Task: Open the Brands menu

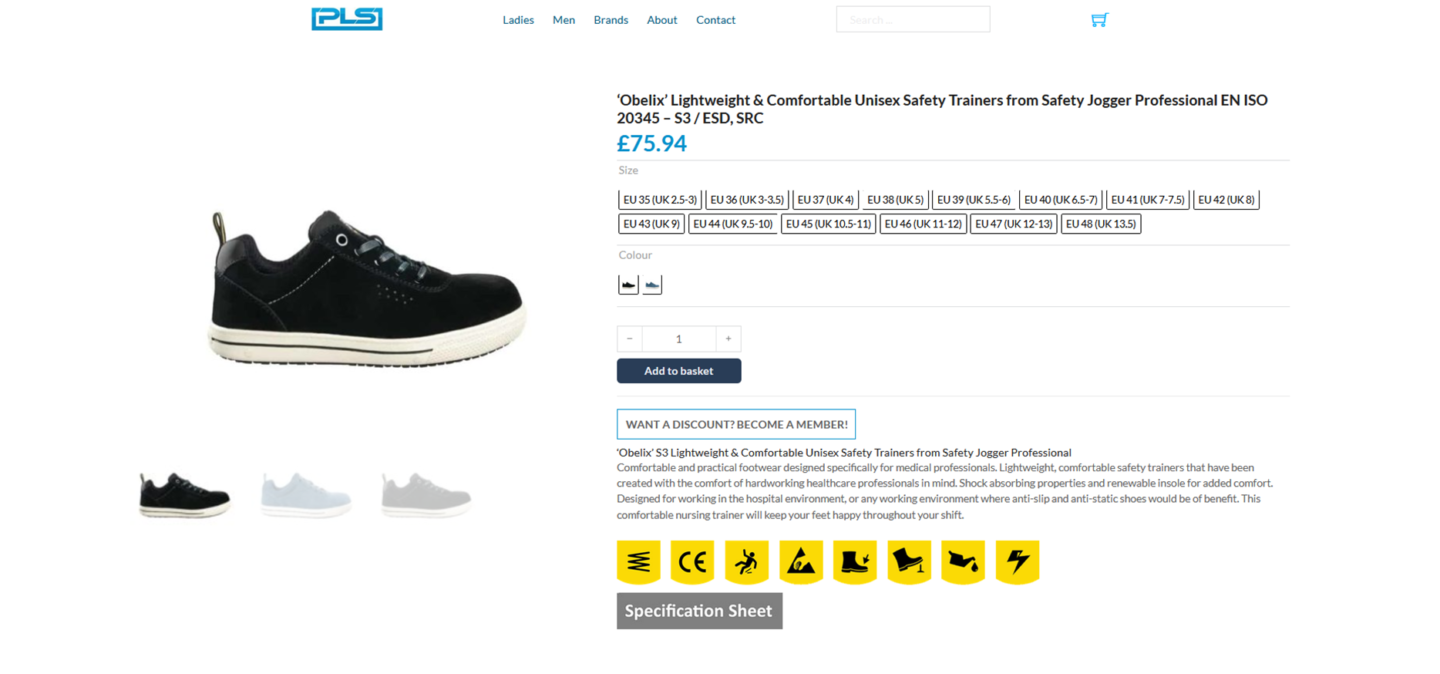Action: pyautogui.click(x=611, y=20)
